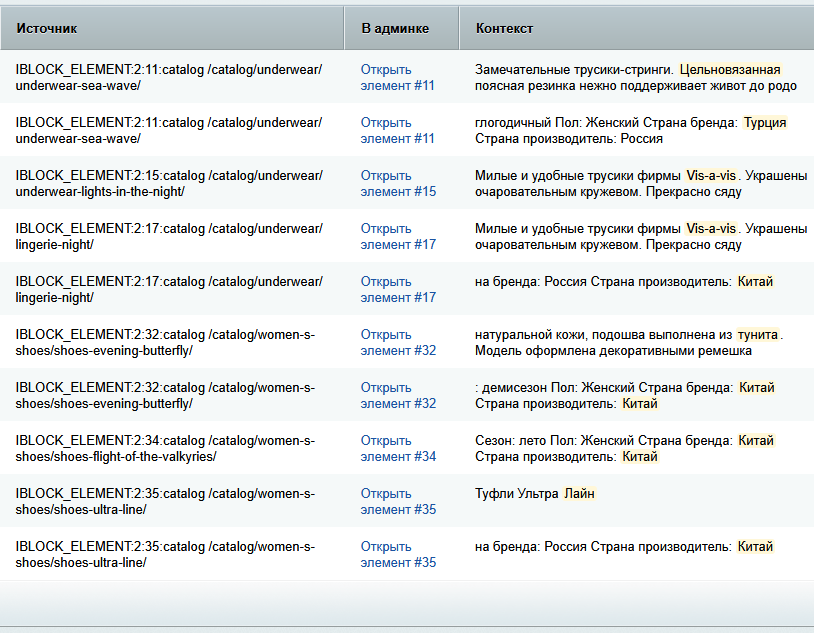Open element #35 link in the last row
The image size is (814, 633).
pos(397,555)
